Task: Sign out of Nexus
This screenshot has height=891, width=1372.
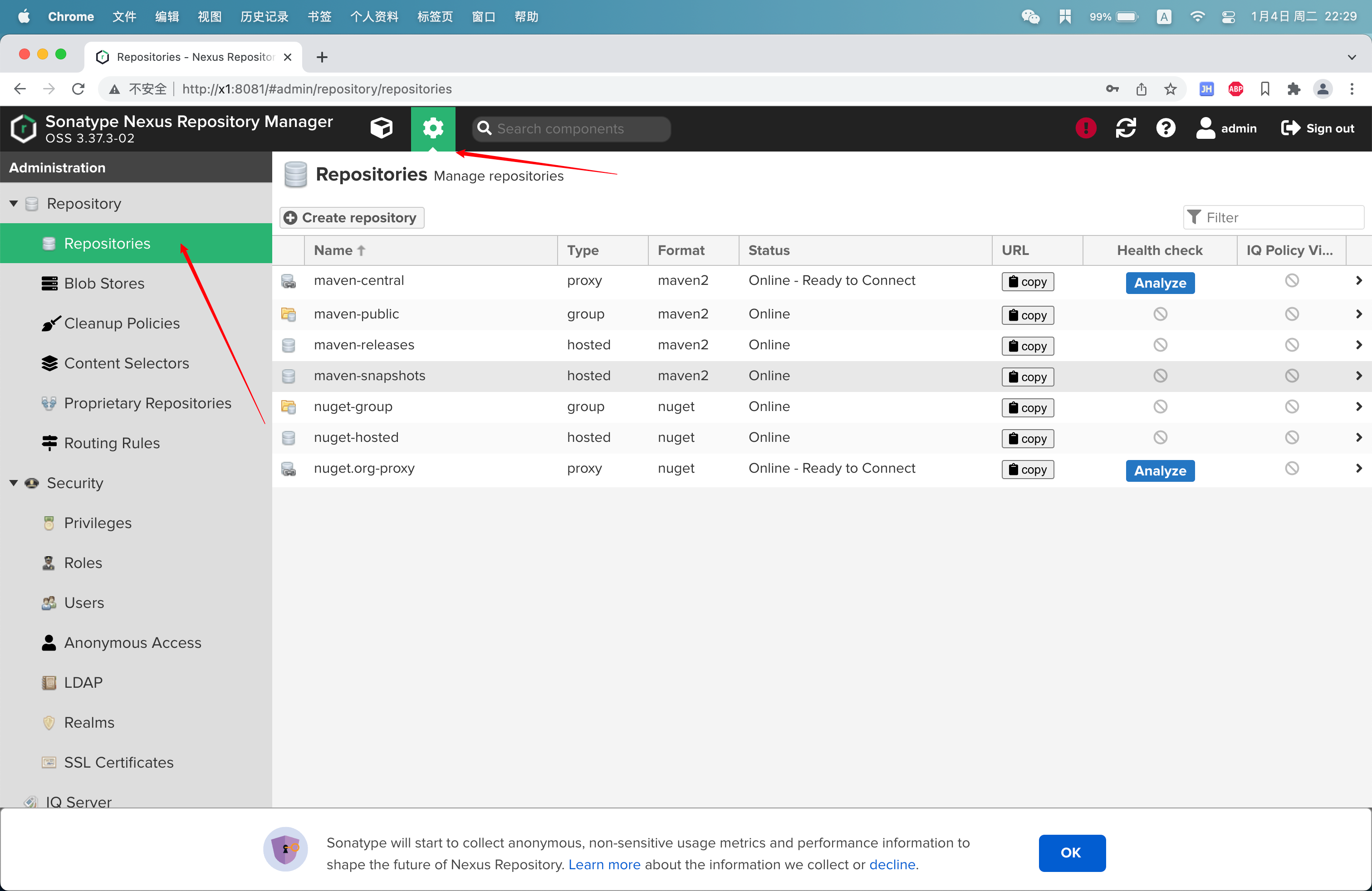Action: point(1317,128)
